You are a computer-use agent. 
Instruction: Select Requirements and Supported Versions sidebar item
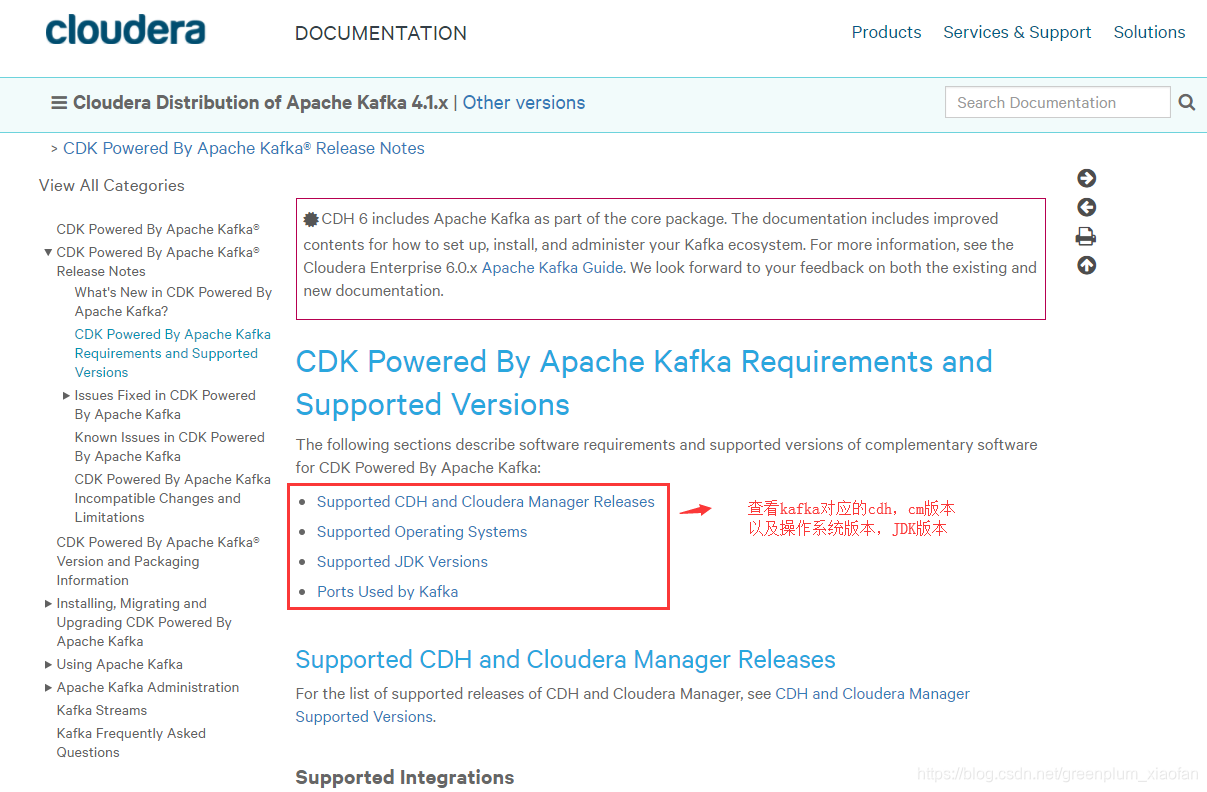point(172,353)
